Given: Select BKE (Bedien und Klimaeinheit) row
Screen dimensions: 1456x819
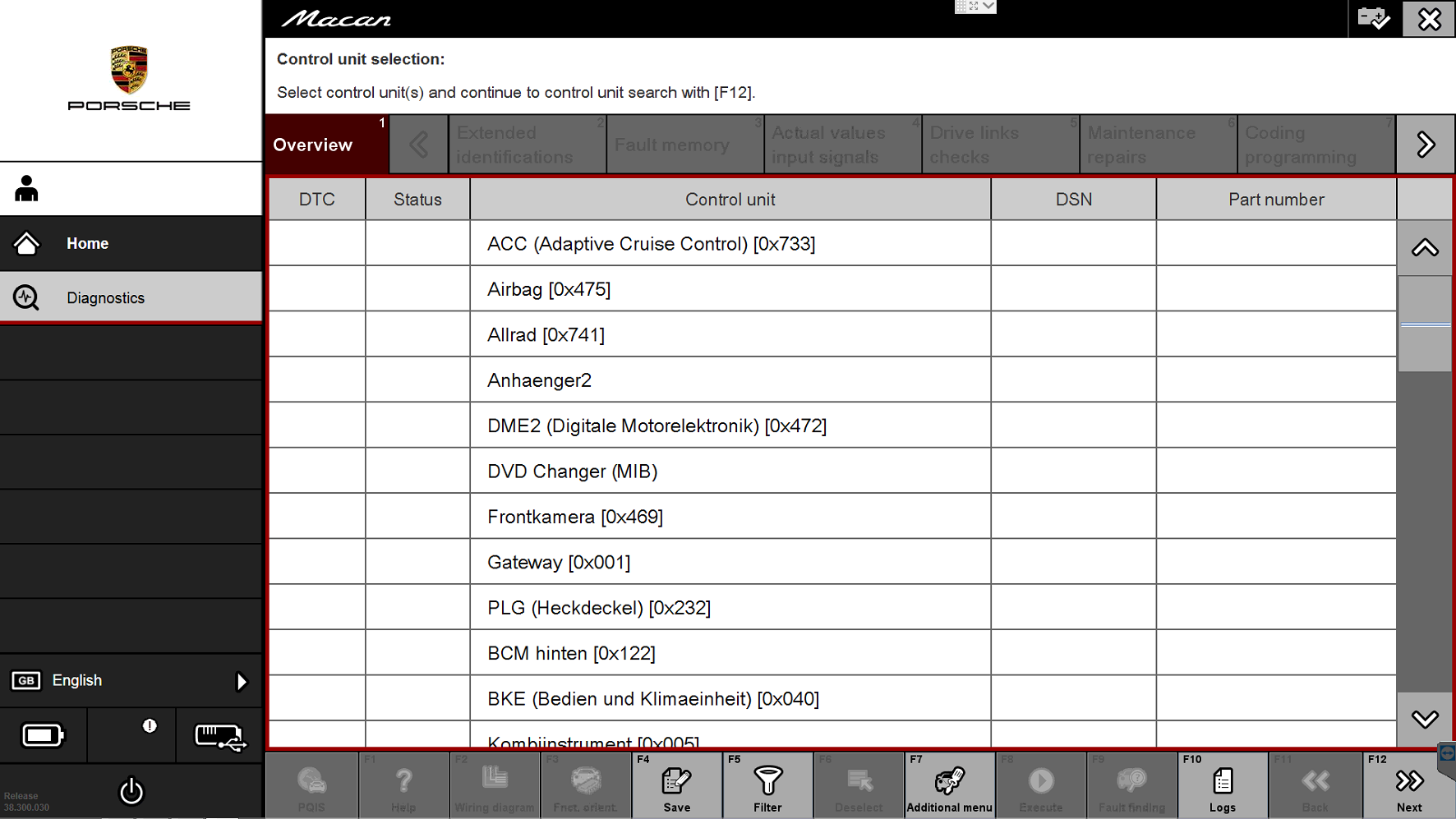Looking at the screenshot, I should coord(832,699).
